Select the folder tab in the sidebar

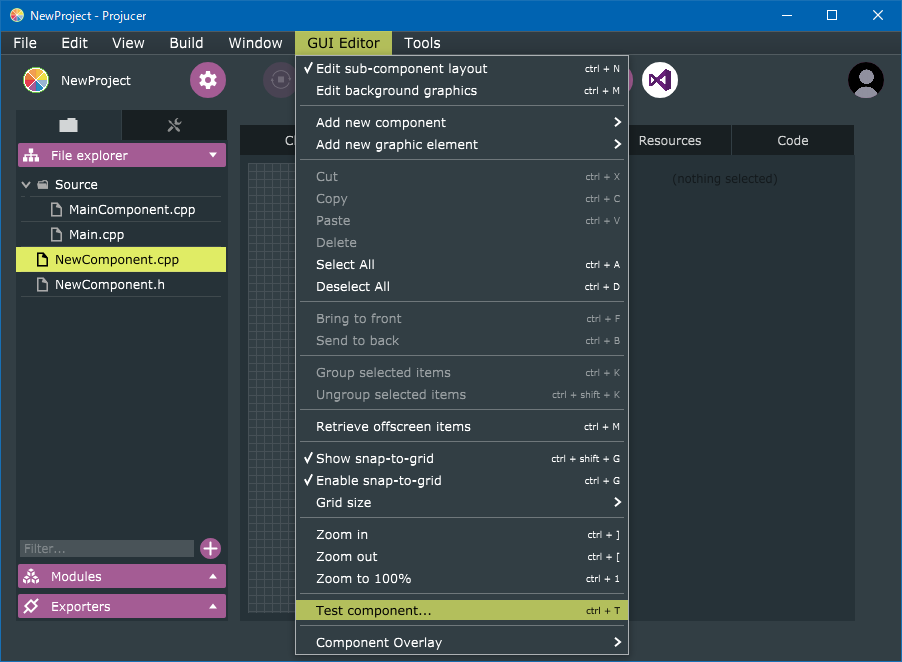[68, 125]
